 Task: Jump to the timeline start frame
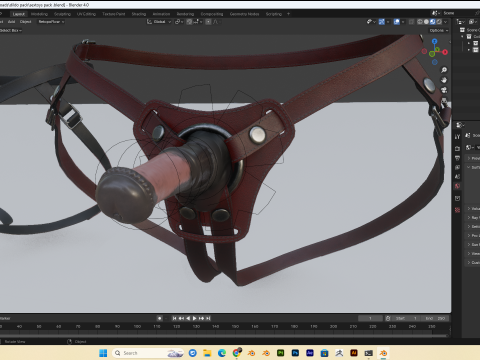click(x=174, y=318)
